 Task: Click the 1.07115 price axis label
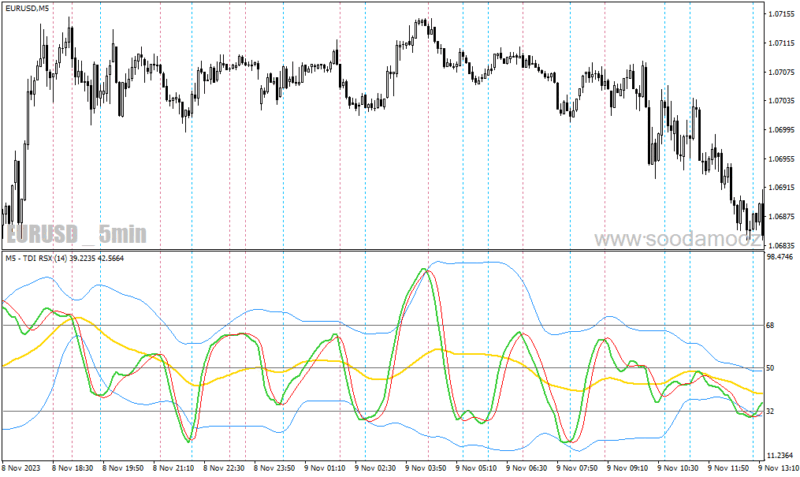(782, 43)
